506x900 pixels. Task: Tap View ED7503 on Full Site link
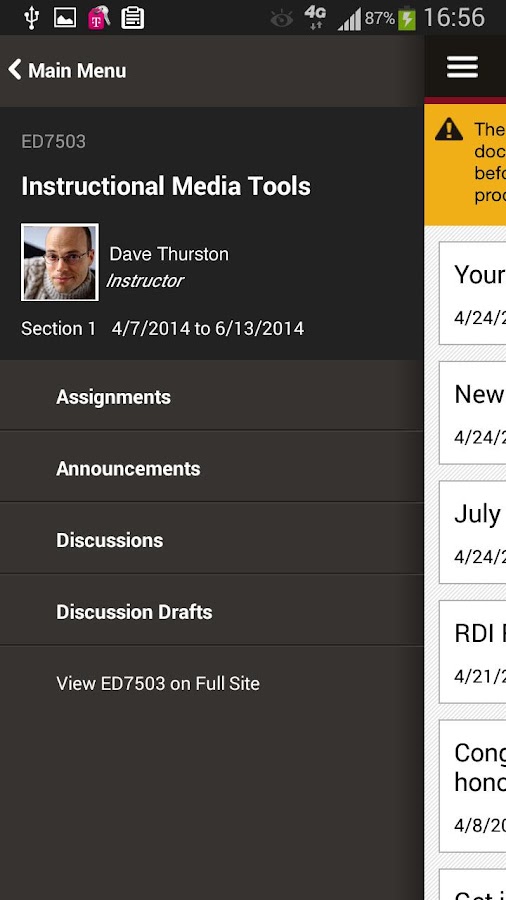(x=158, y=683)
